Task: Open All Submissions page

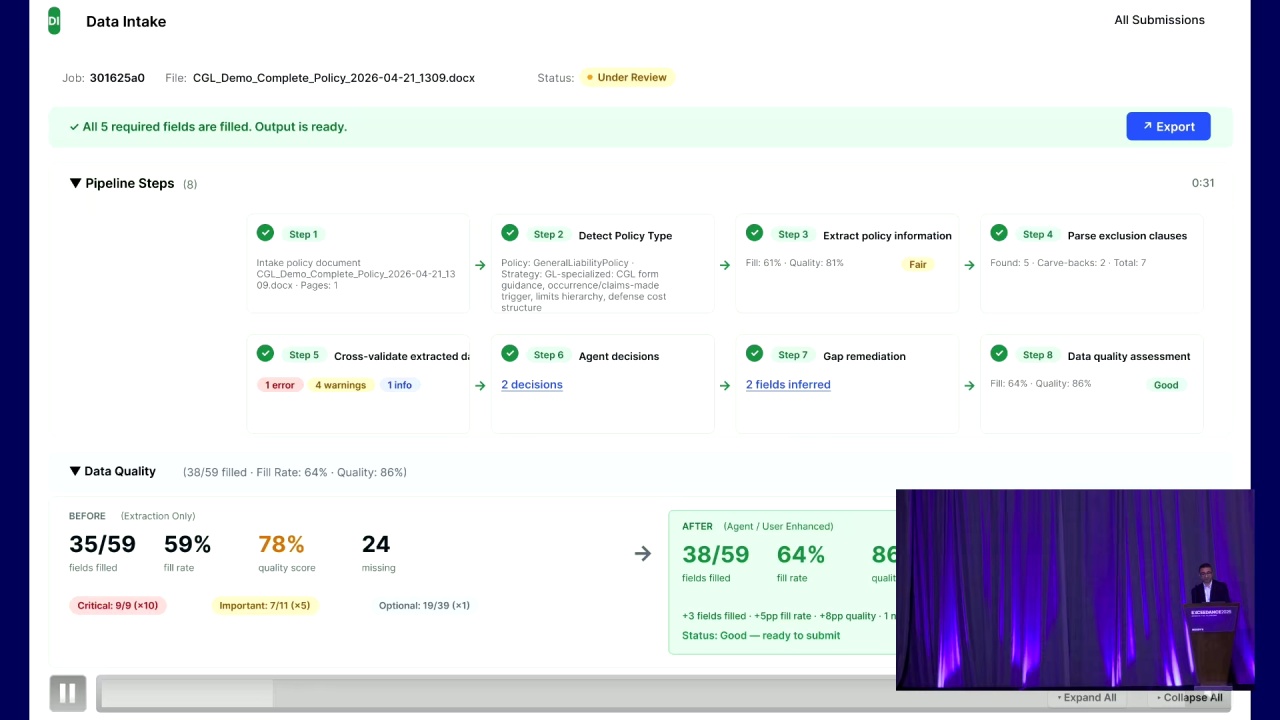Action: [1159, 20]
